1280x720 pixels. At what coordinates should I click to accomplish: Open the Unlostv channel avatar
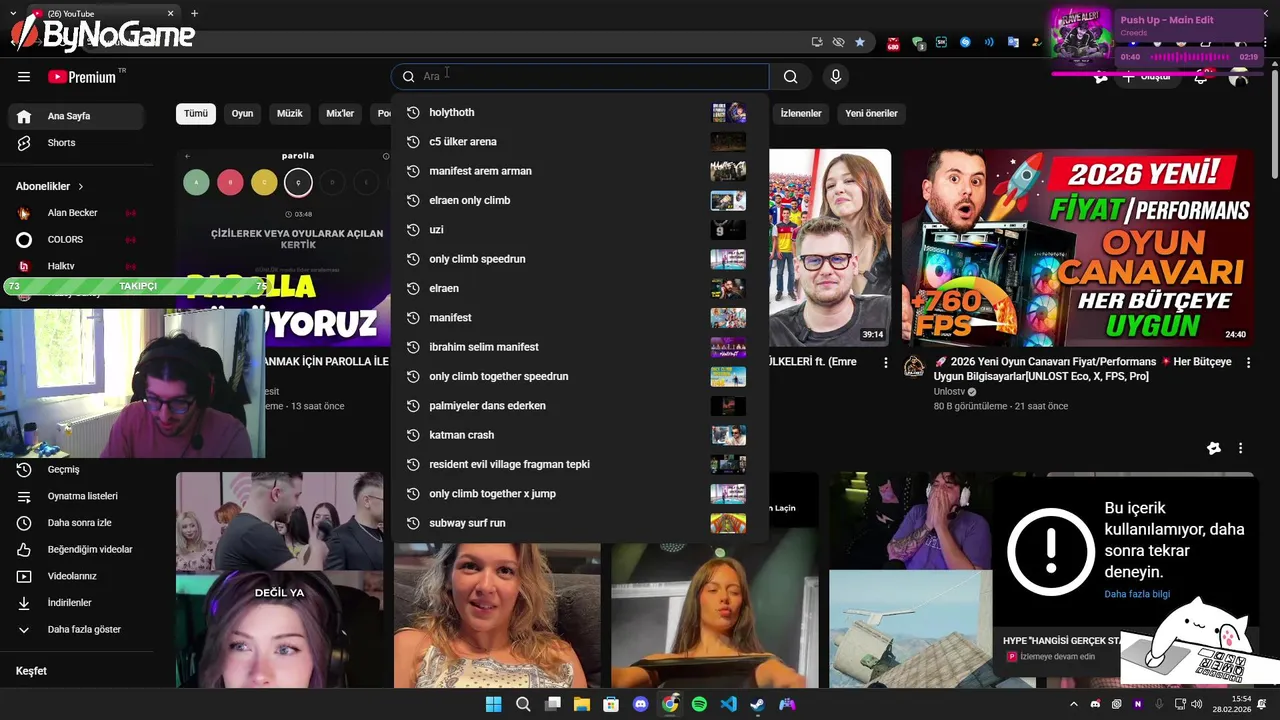tap(914, 367)
